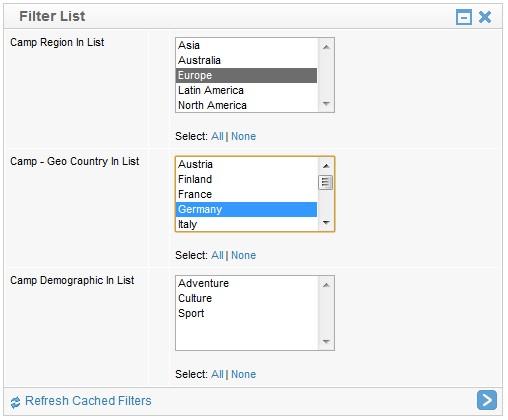The image size is (508, 420).
Task: Select Austria in Geo Country list
Action: pyautogui.click(x=246, y=164)
